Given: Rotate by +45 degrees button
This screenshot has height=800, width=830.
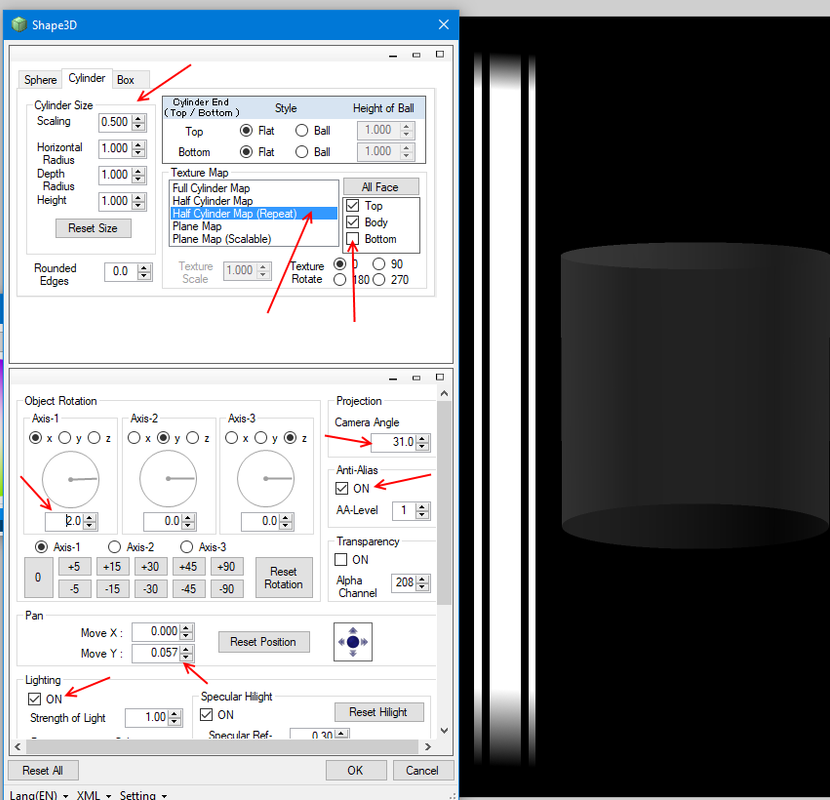Looking at the screenshot, I should [x=188, y=567].
